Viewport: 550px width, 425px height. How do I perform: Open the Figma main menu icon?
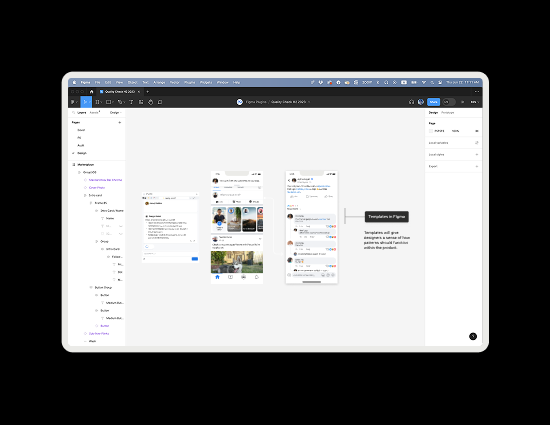[73, 102]
